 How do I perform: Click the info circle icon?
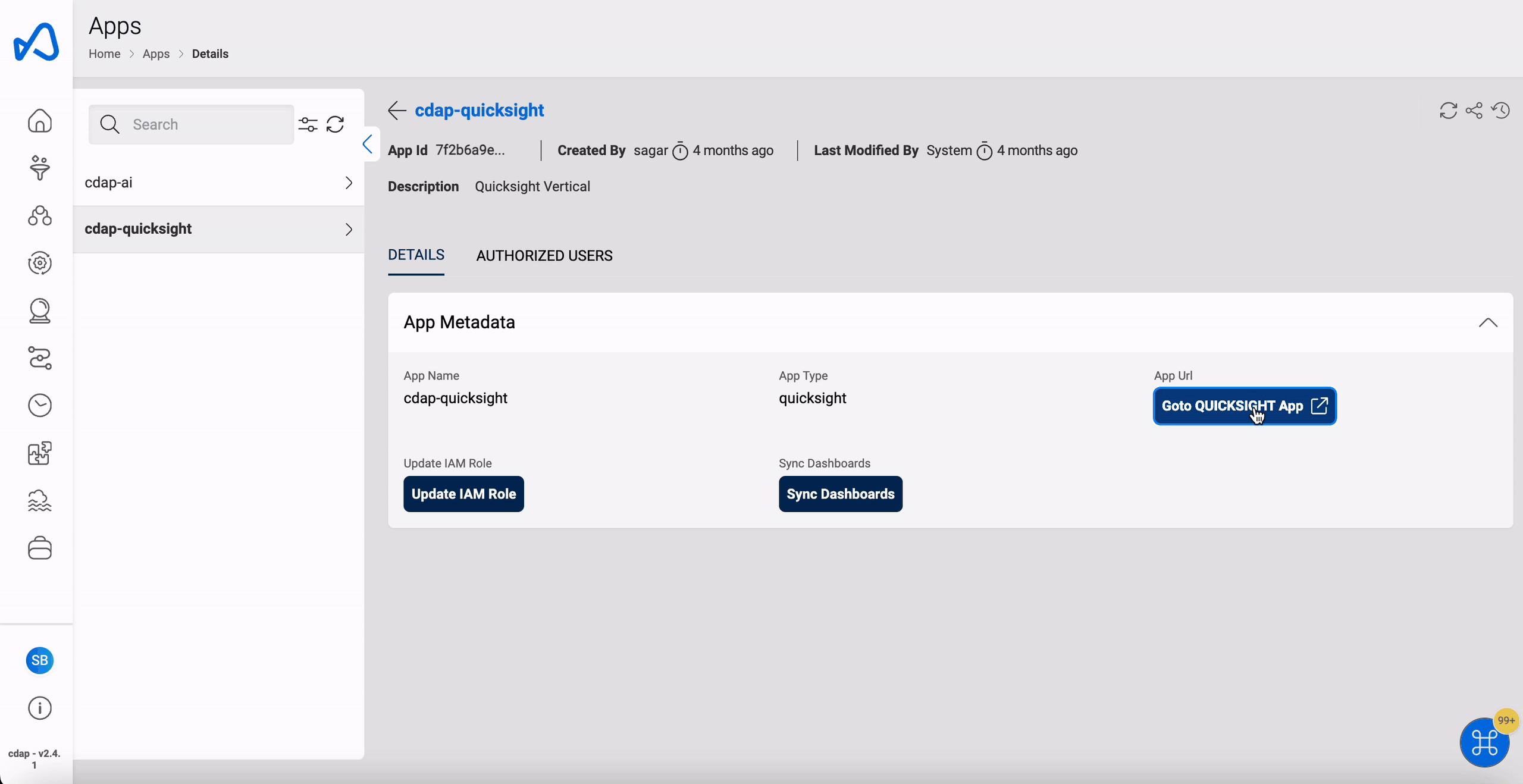point(40,708)
